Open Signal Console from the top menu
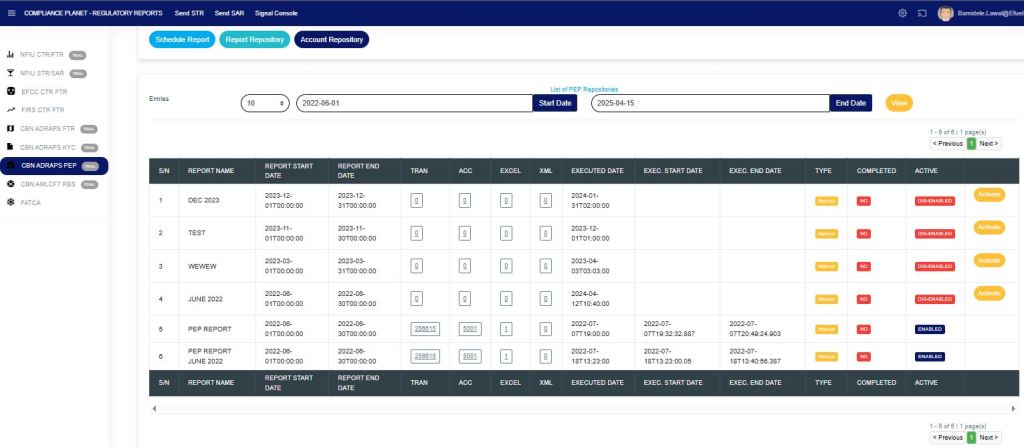1024x447 pixels. [277, 13]
